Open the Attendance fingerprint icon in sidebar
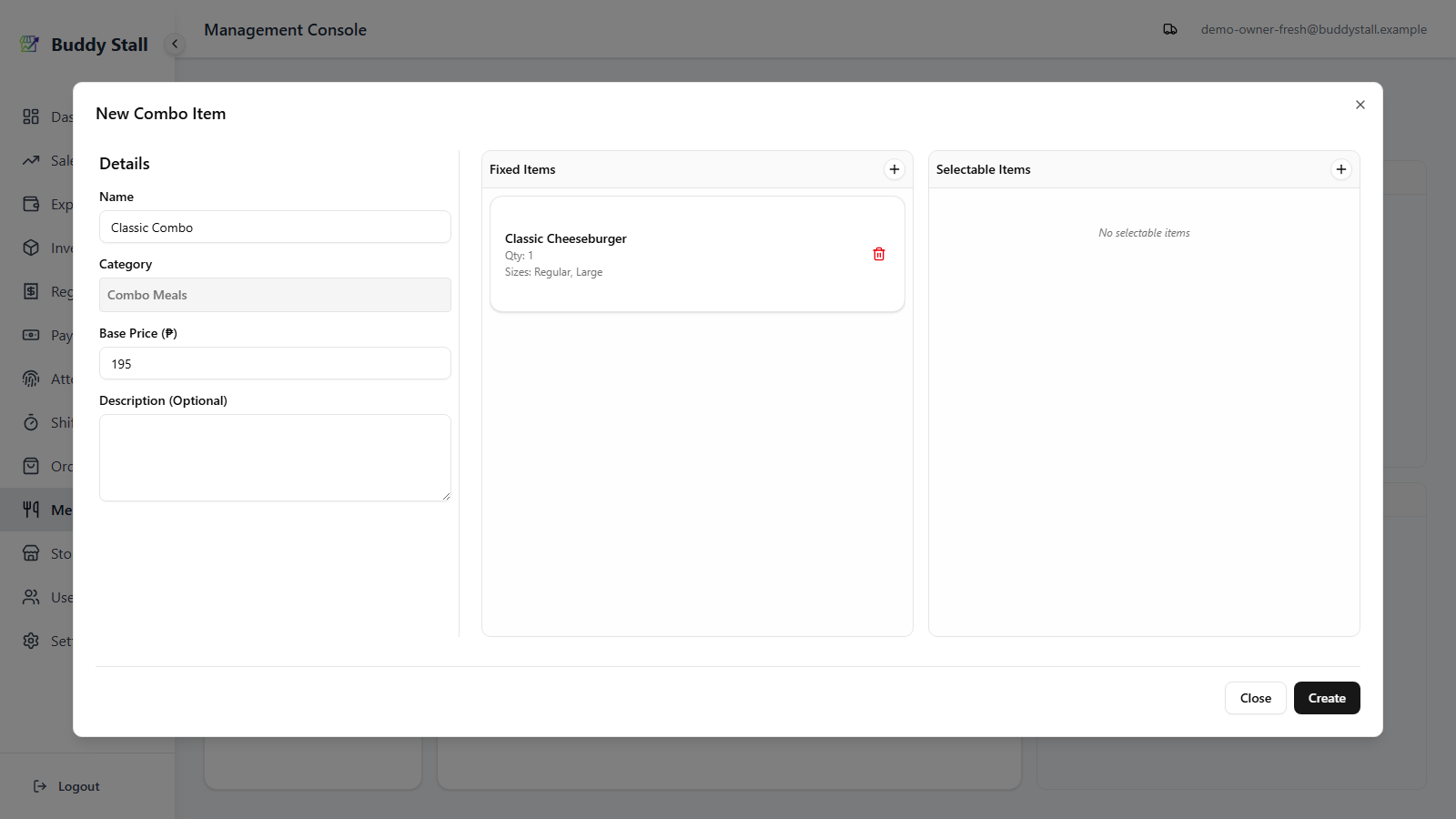The height and width of the screenshot is (819, 1456). click(x=31, y=379)
